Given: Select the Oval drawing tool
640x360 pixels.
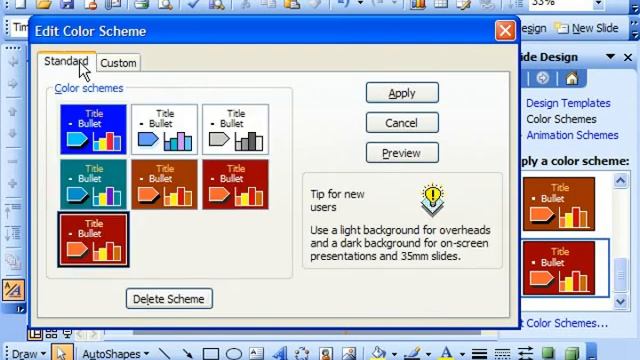Looking at the screenshot, I should [233, 353].
